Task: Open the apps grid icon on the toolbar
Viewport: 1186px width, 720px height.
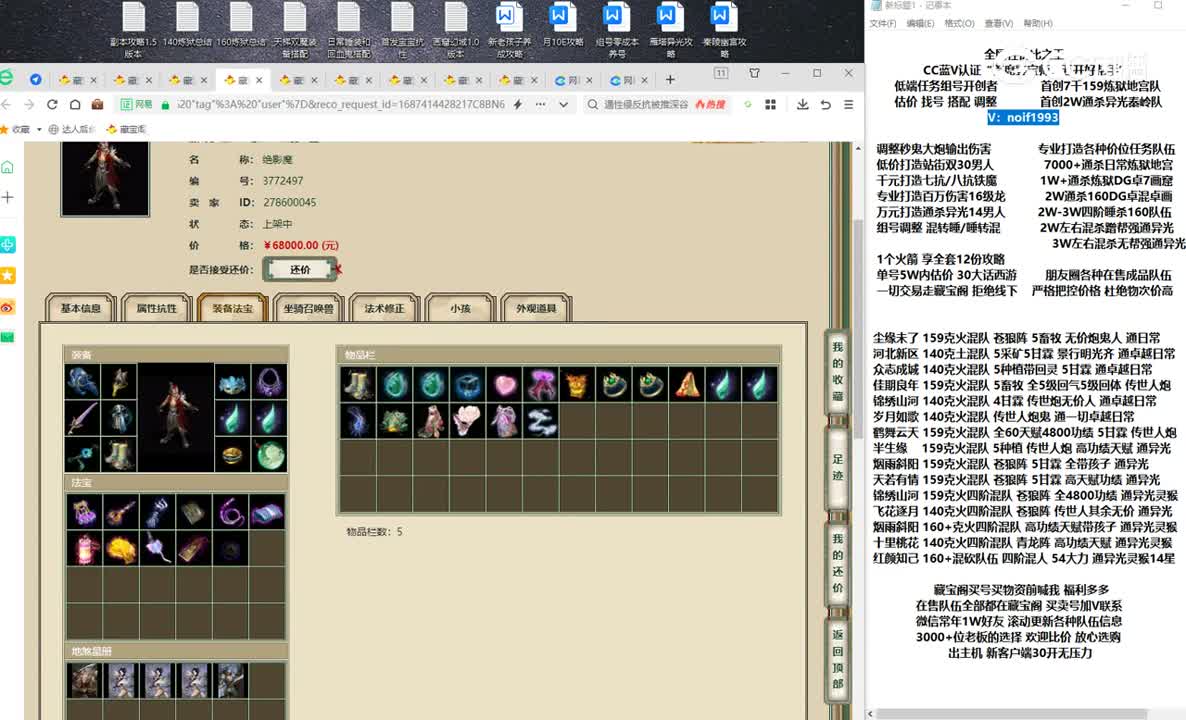Action: pyautogui.click(x=770, y=104)
